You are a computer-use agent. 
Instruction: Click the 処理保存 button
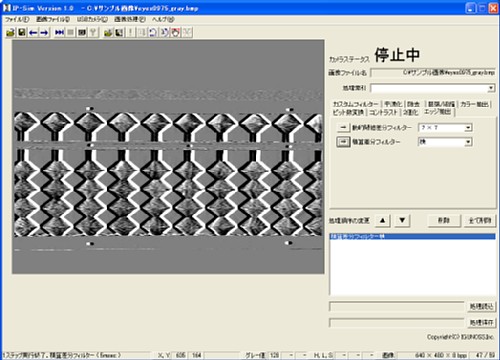(481, 322)
